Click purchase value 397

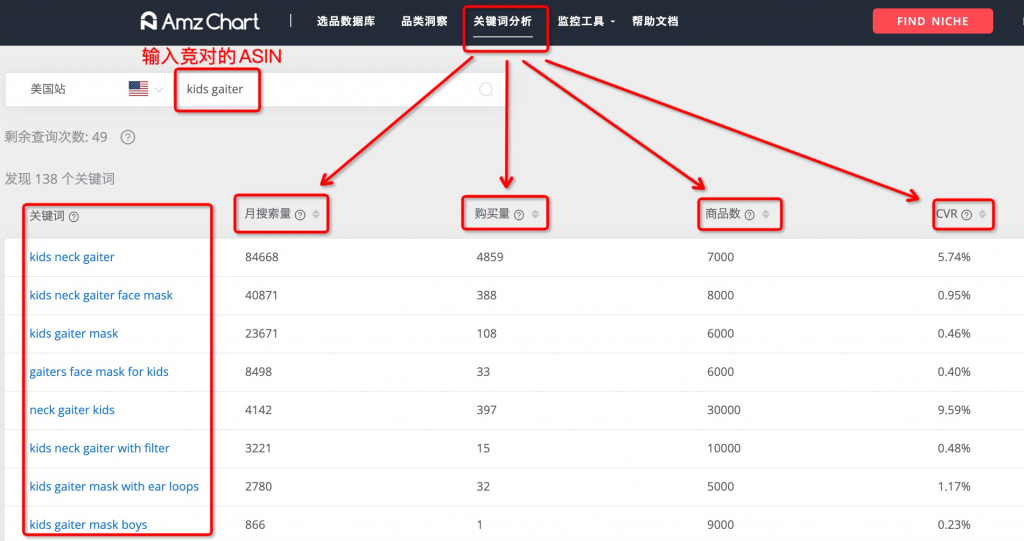[487, 410]
